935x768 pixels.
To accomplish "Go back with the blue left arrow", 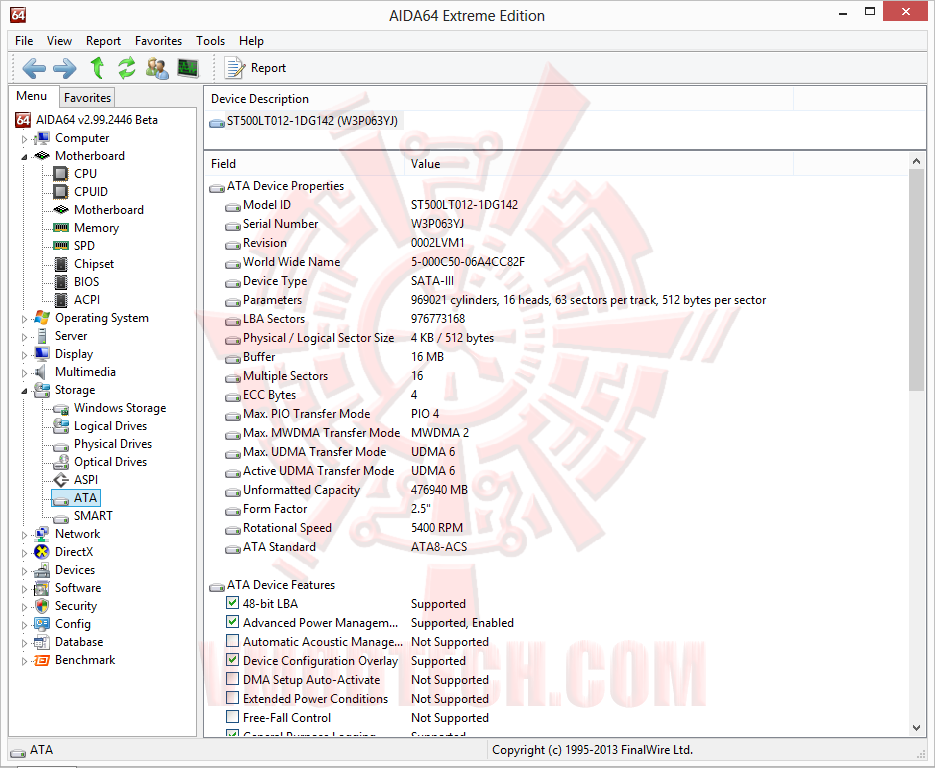I will pyautogui.click(x=33, y=68).
